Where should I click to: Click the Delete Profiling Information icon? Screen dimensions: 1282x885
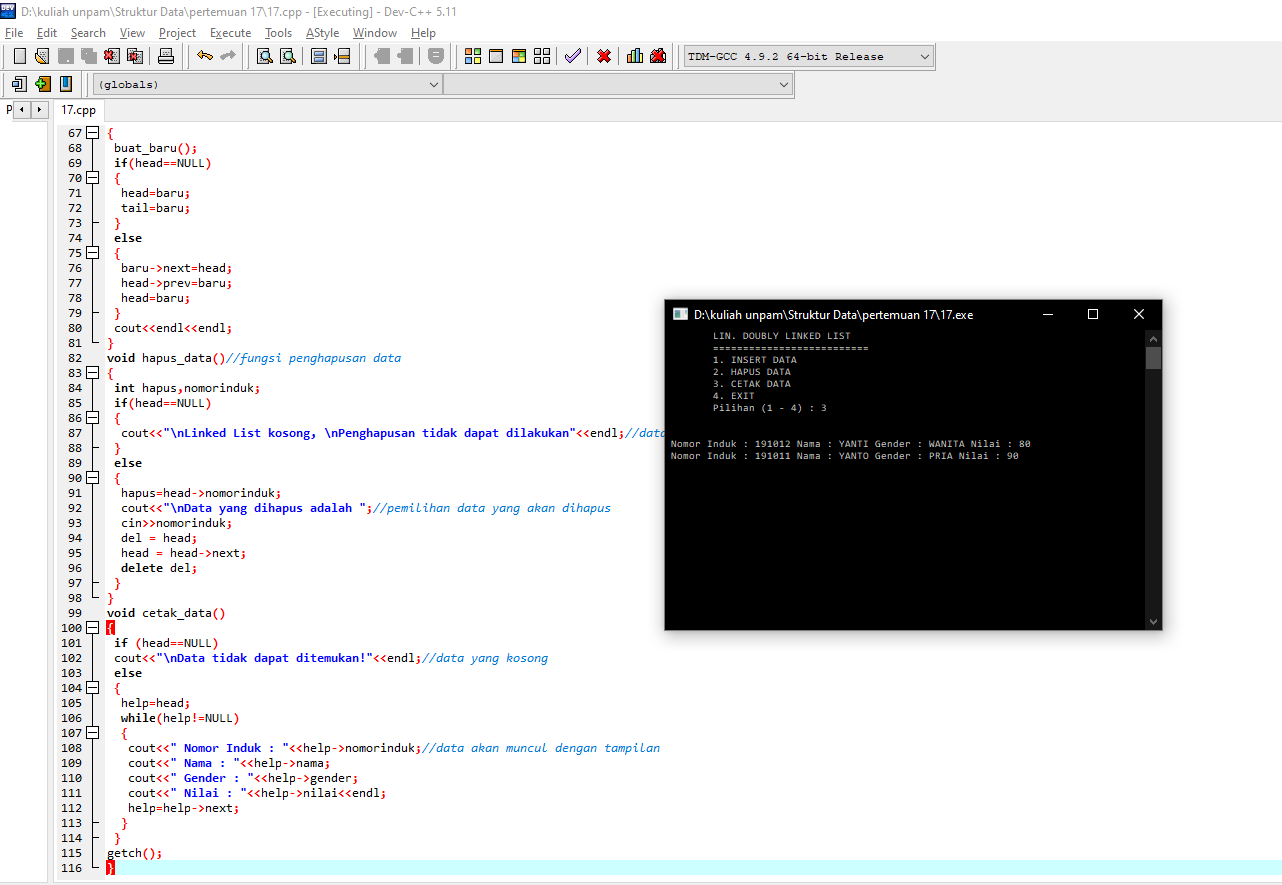point(658,56)
